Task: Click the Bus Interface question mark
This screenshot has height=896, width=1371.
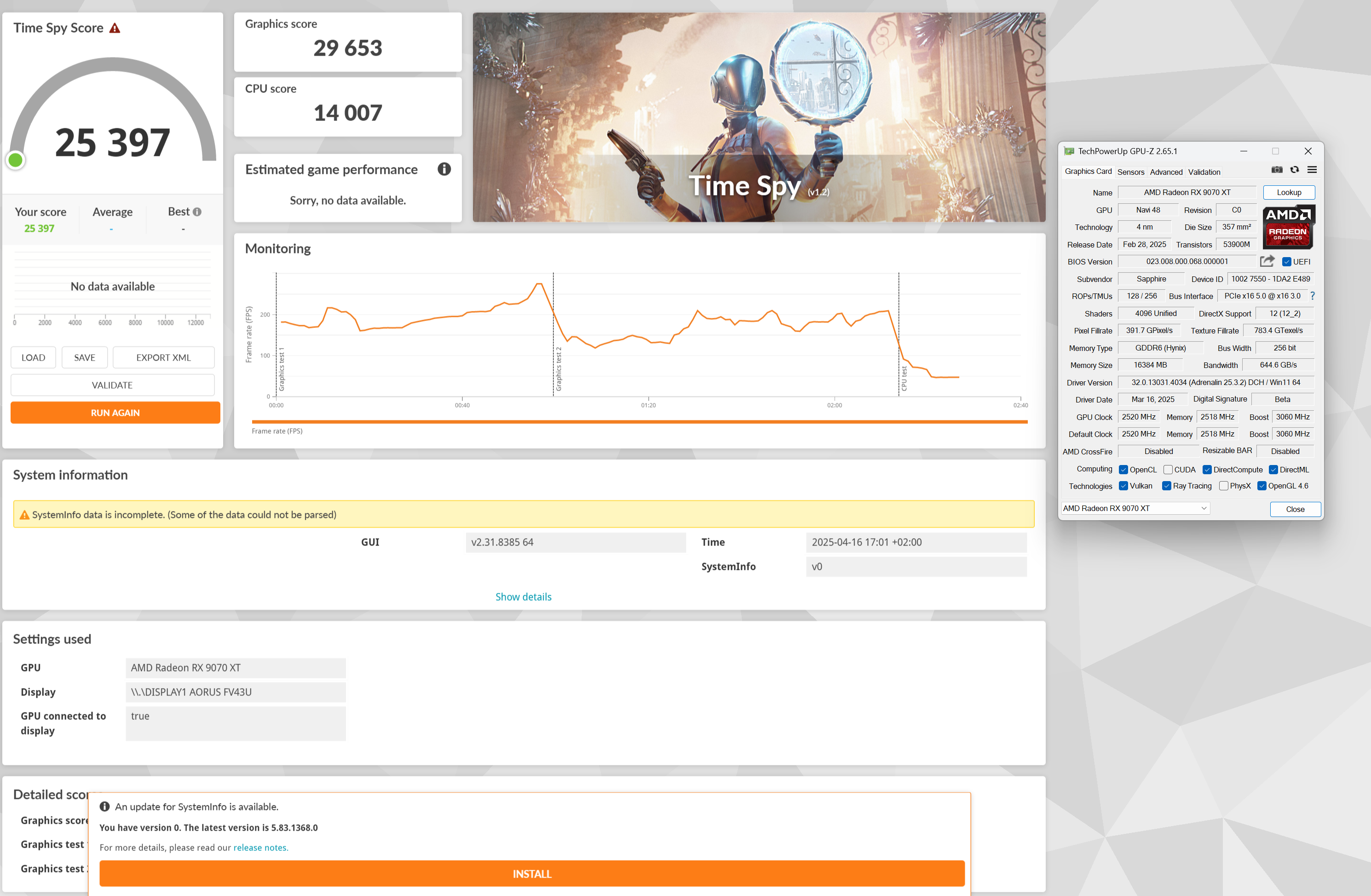Action: click(1313, 296)
